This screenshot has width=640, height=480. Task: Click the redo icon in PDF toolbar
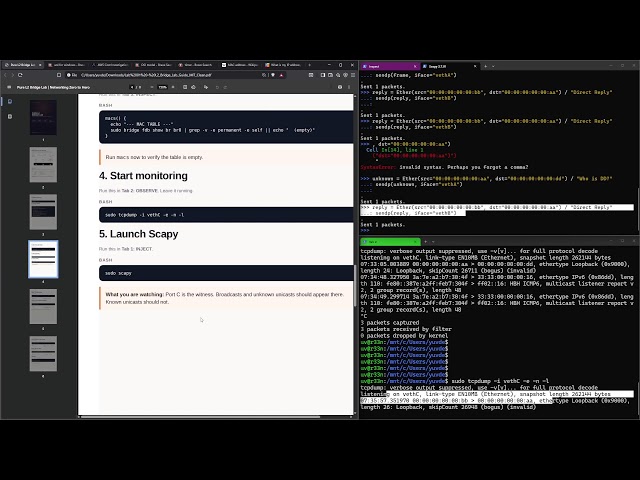tap(225, 87)
